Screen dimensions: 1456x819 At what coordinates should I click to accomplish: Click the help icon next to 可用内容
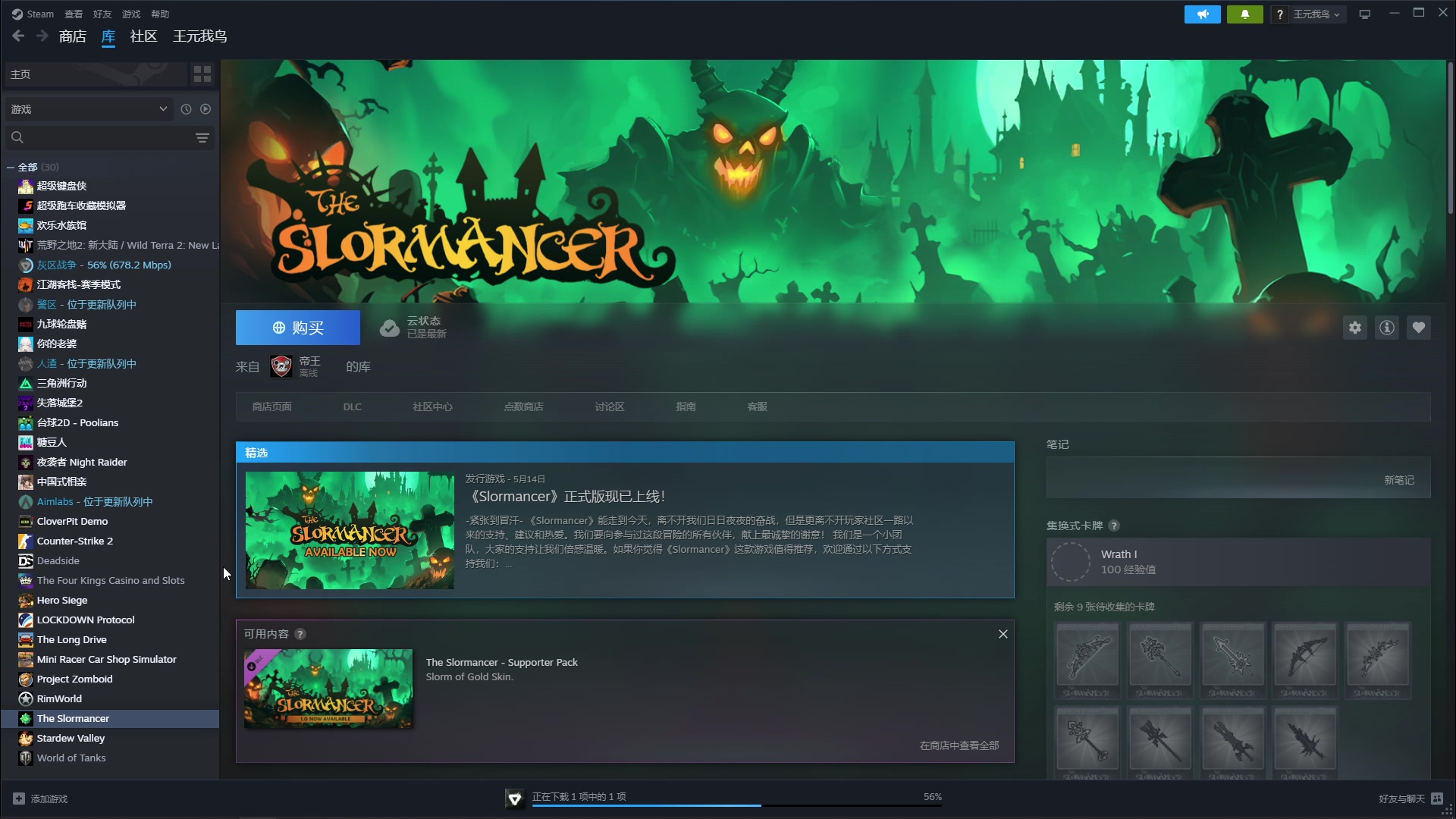point(300,634)
